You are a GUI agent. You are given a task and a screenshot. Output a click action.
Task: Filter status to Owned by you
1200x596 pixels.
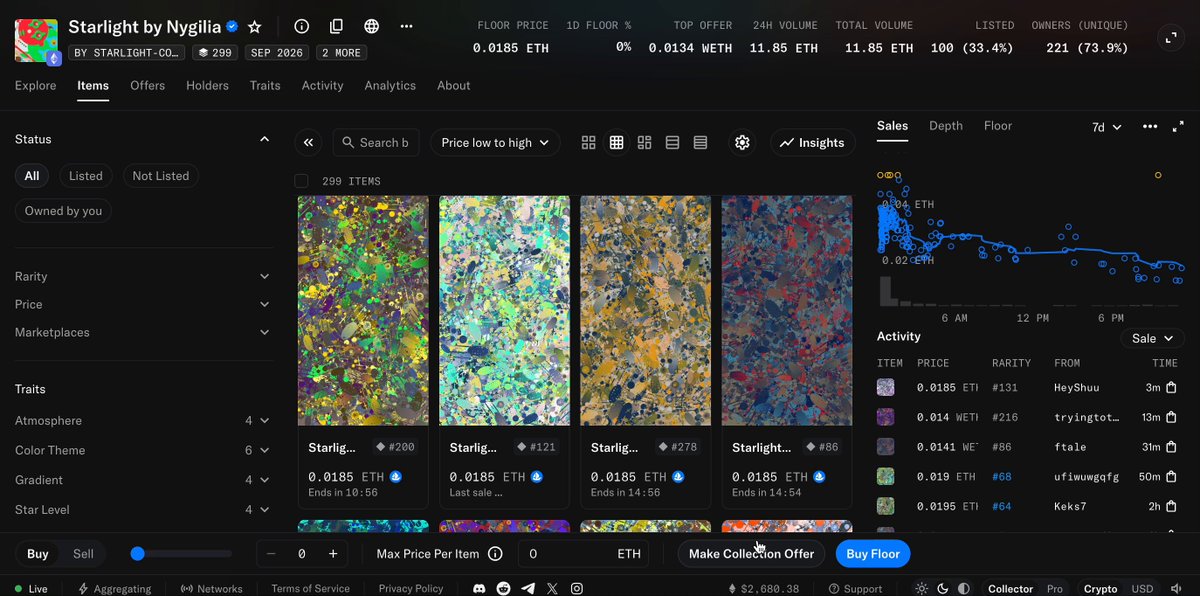click(64, 211)
